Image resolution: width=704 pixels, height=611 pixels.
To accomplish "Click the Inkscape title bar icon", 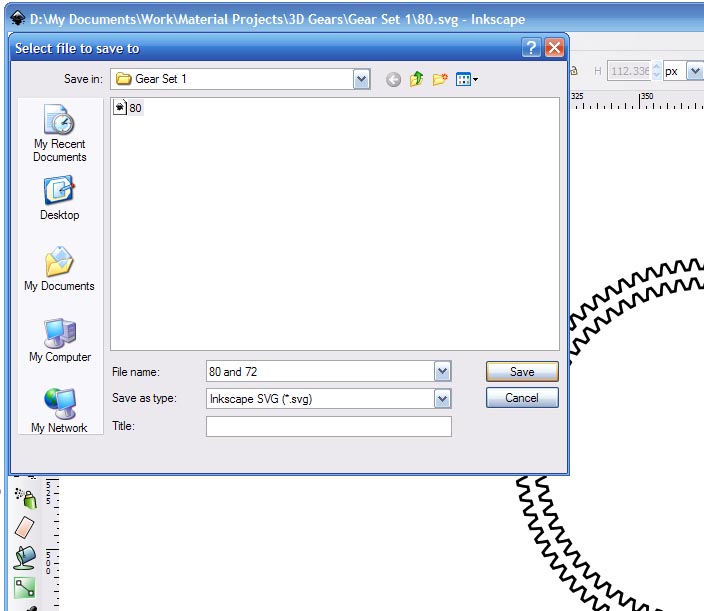I will tap(18, 19).
